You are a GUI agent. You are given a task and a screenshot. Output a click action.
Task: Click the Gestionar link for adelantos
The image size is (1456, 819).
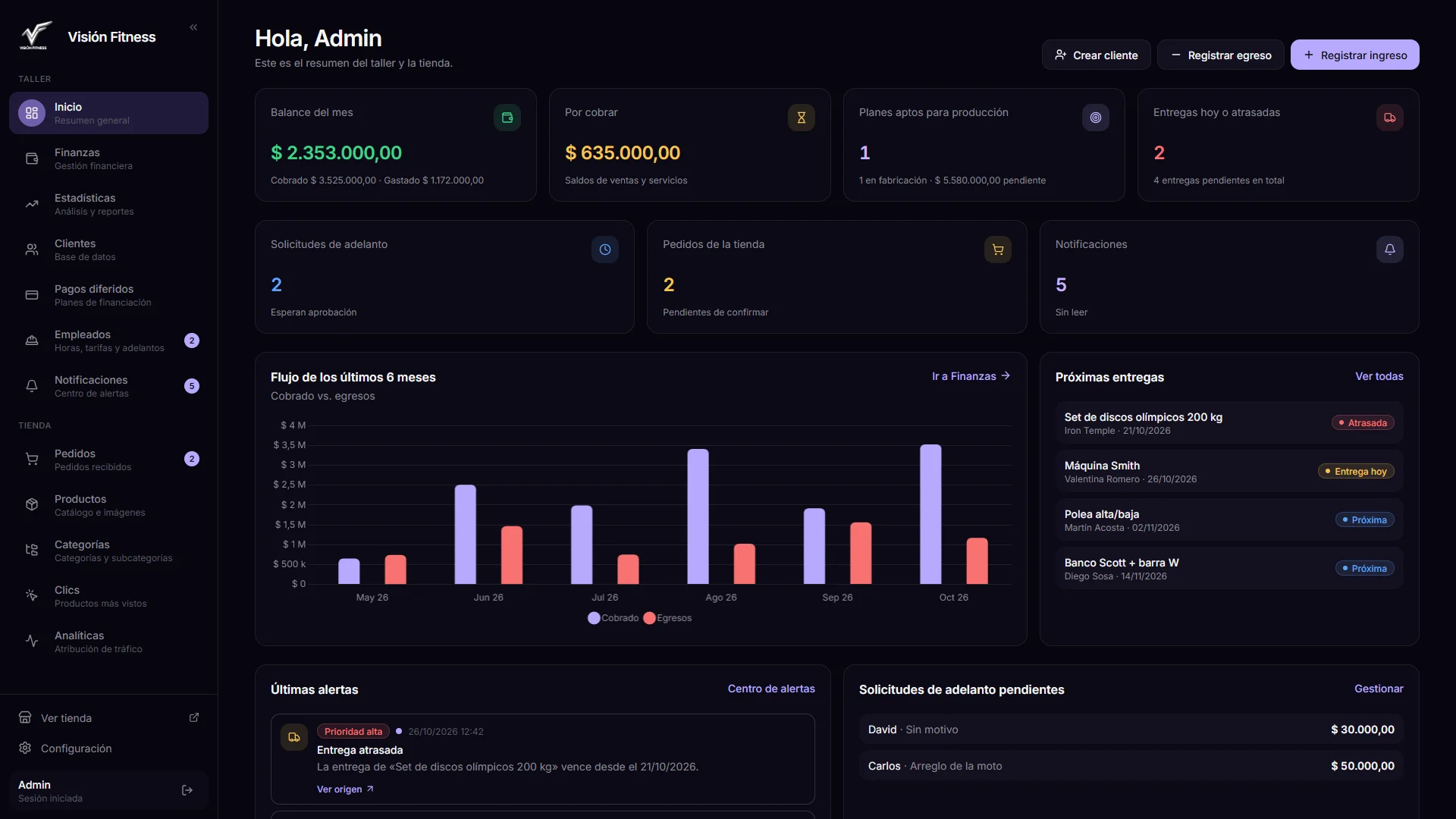1379,689
